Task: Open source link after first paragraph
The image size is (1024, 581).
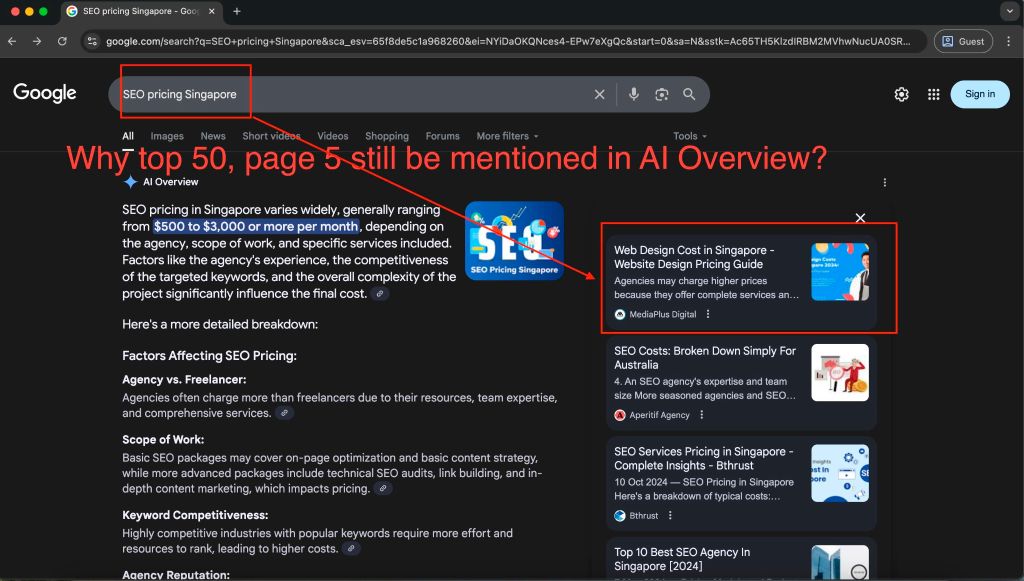Action: 379,294
